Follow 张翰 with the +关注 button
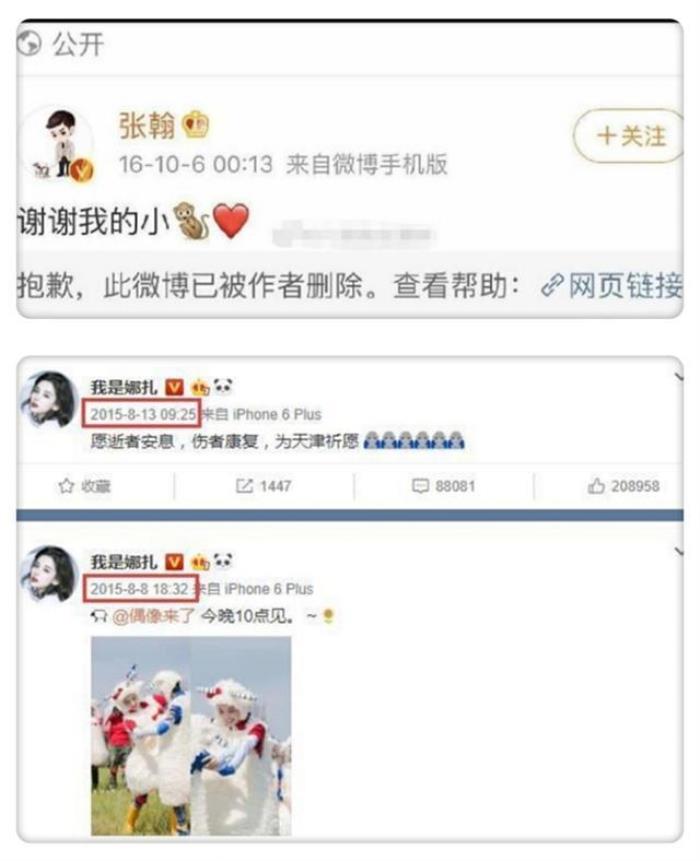The image size is (700, 861). [x=629, y=136]
